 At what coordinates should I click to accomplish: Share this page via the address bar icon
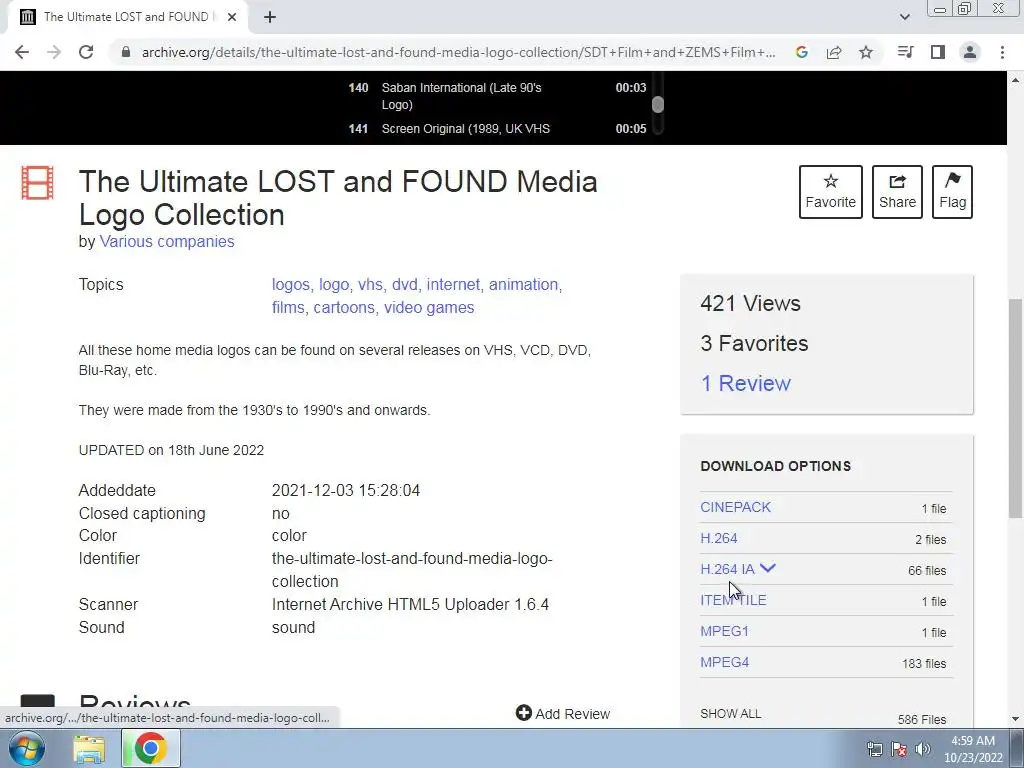click(x=834, y=52)
